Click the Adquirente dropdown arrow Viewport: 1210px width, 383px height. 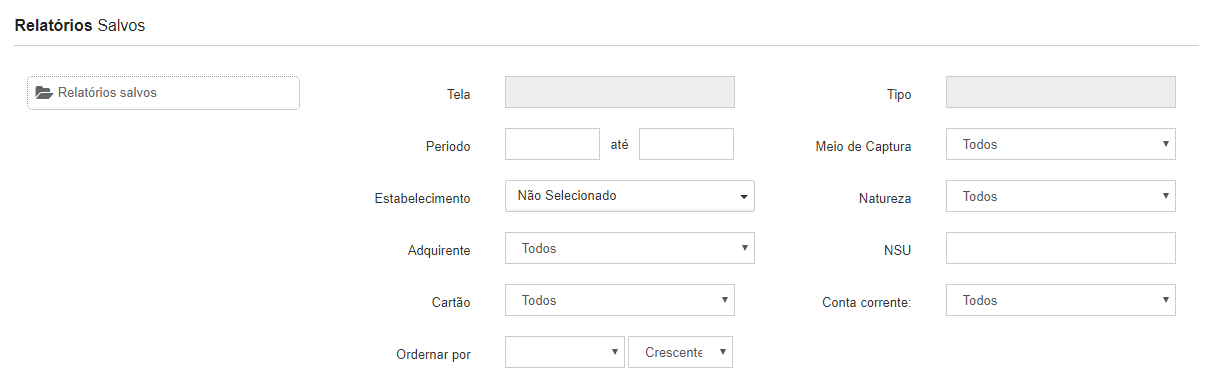click(x=745, y=248)
